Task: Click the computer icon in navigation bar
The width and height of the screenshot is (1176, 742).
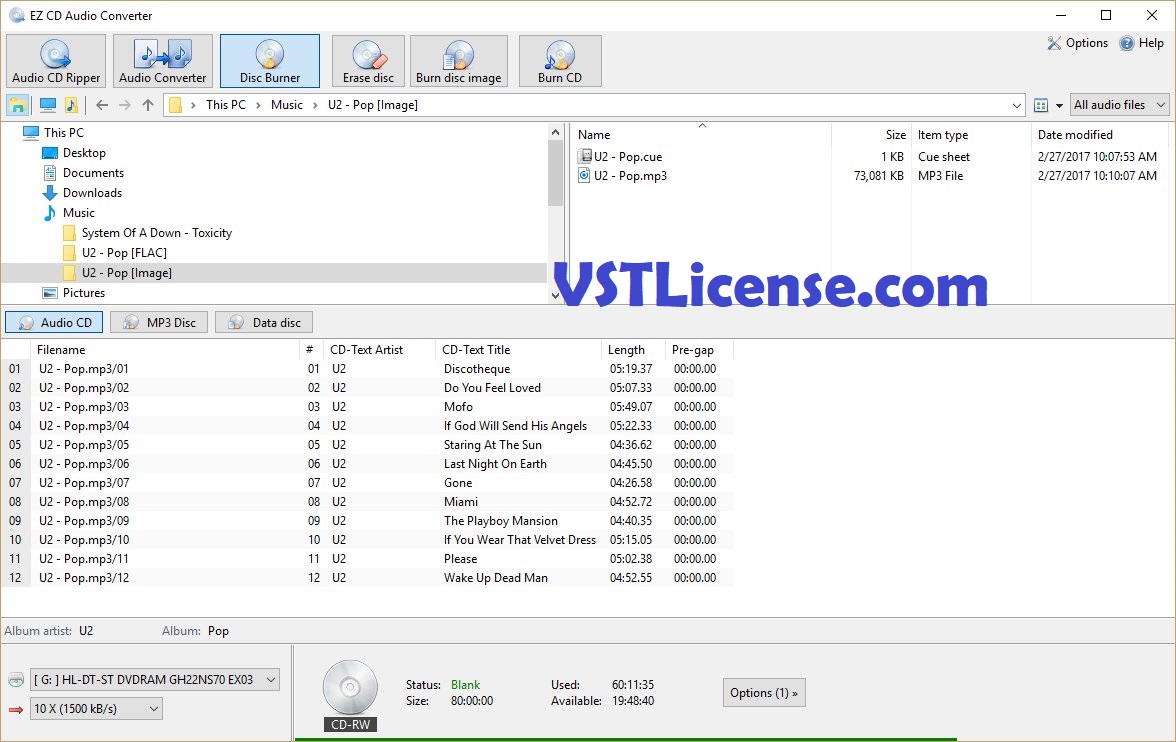Action: (x=48, y=105)
